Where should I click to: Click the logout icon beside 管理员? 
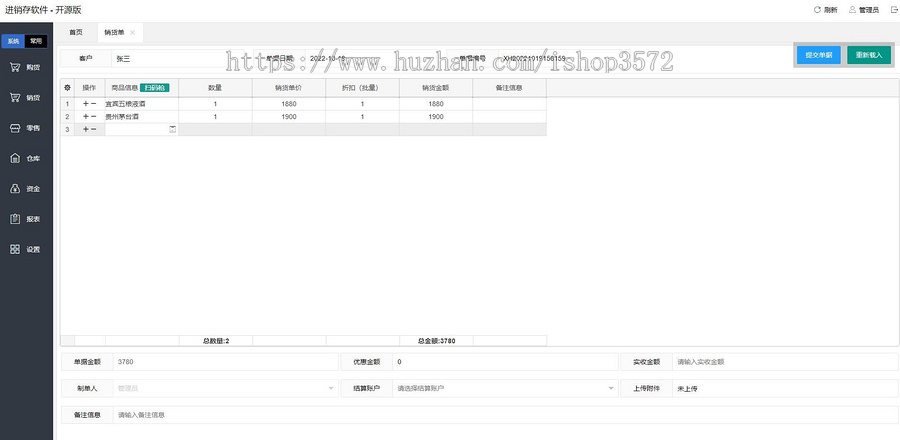pos(894,10)
